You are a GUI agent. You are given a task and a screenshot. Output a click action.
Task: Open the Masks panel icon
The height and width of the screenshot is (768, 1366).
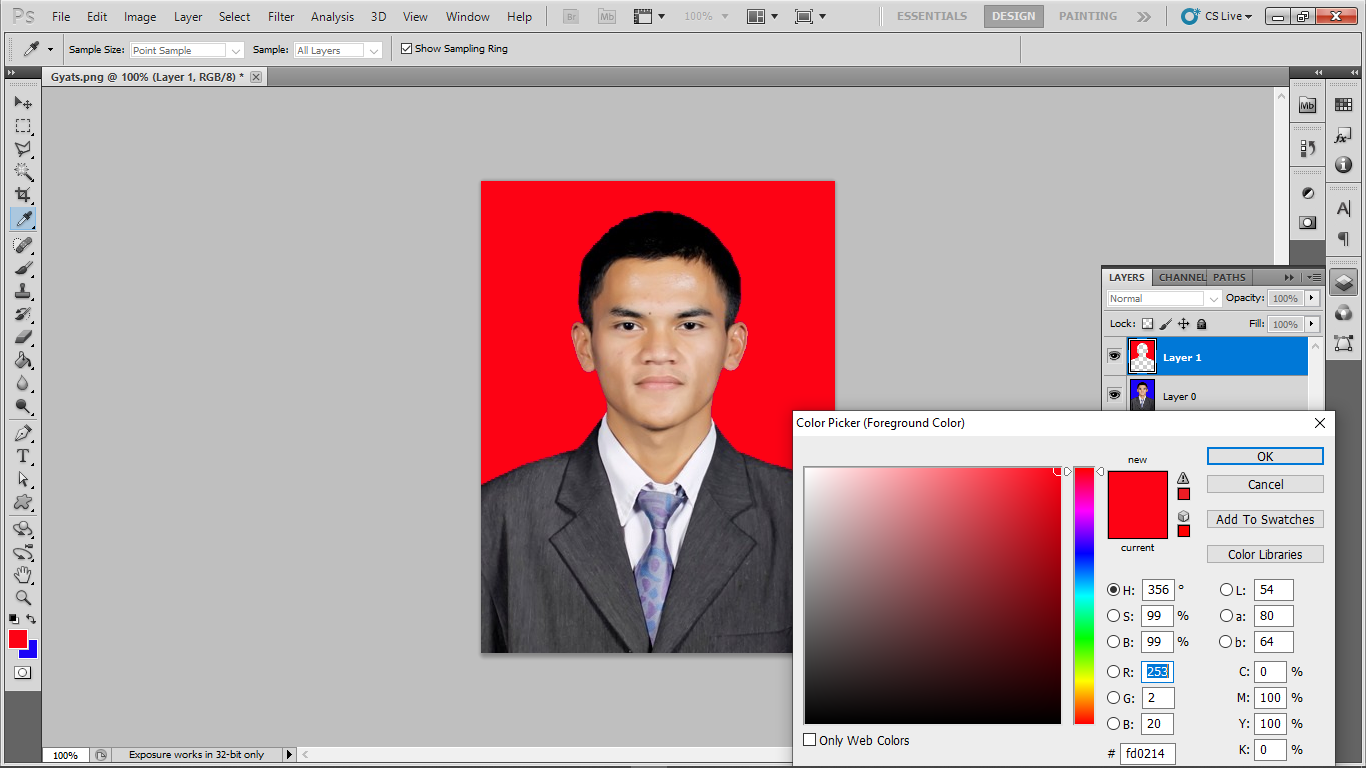pyautogui.click(x=1307, y=222)
